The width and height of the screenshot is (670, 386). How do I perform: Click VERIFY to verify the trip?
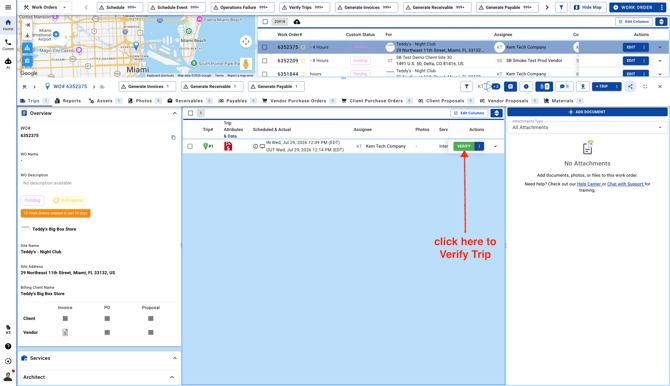tap(464, 146)
